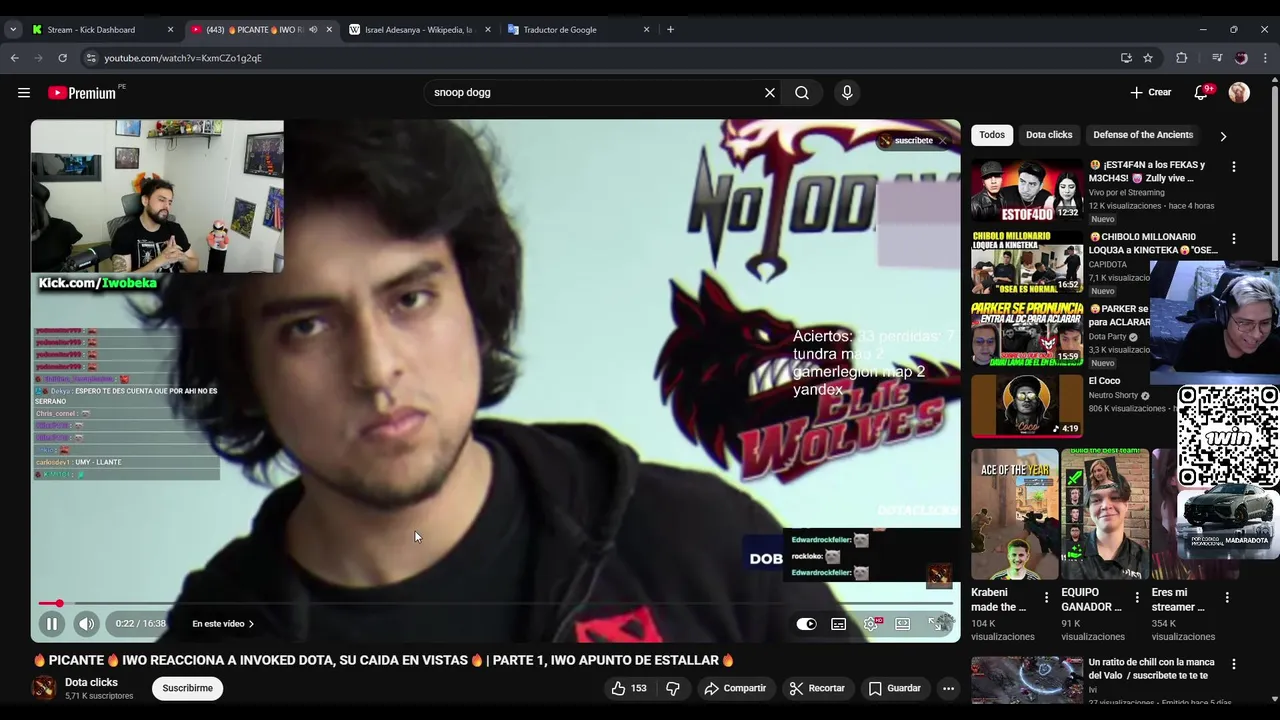Start voice search with microphone
Screen dimensions: 1280x720
click(847, 93)
